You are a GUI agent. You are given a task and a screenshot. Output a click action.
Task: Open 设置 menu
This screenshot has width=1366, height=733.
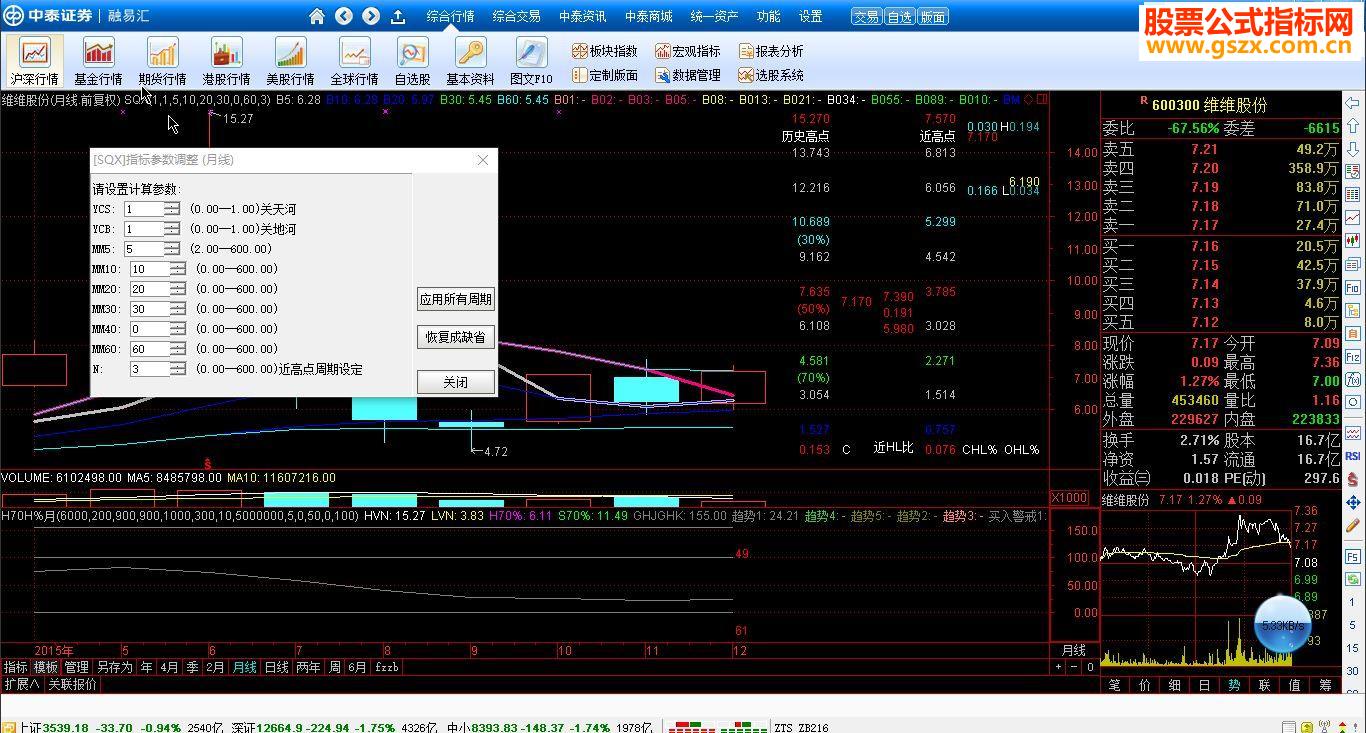[810, 16]
